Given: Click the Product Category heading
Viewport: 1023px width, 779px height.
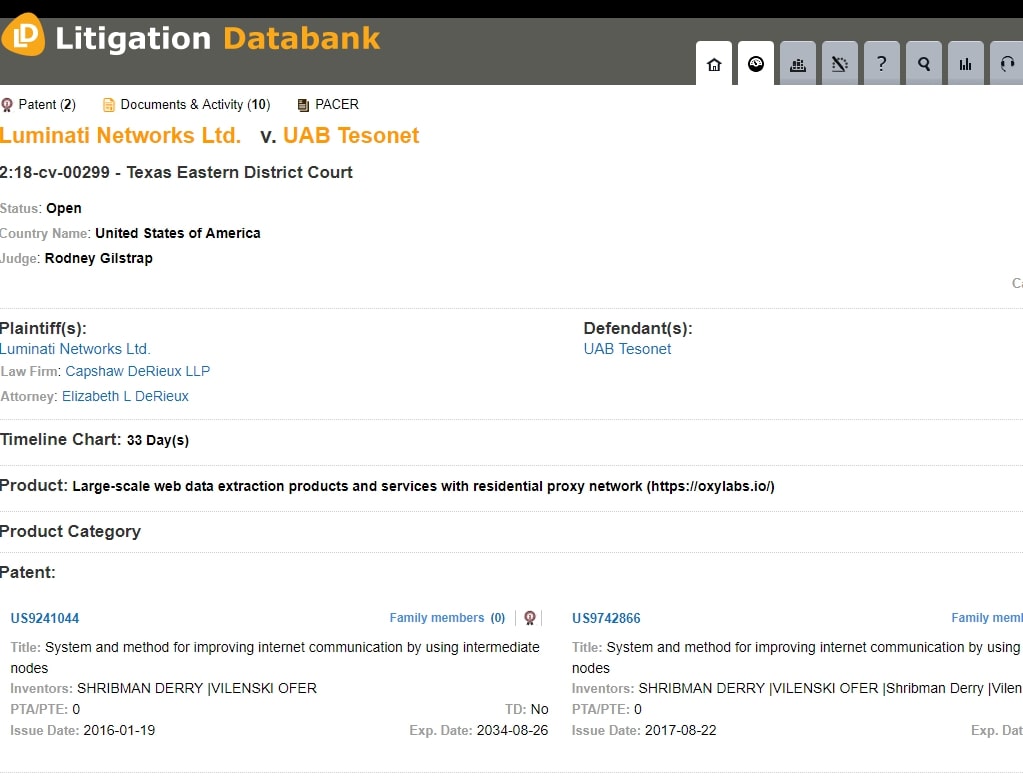Looking at the screenshot, I should tap(70, 532).
